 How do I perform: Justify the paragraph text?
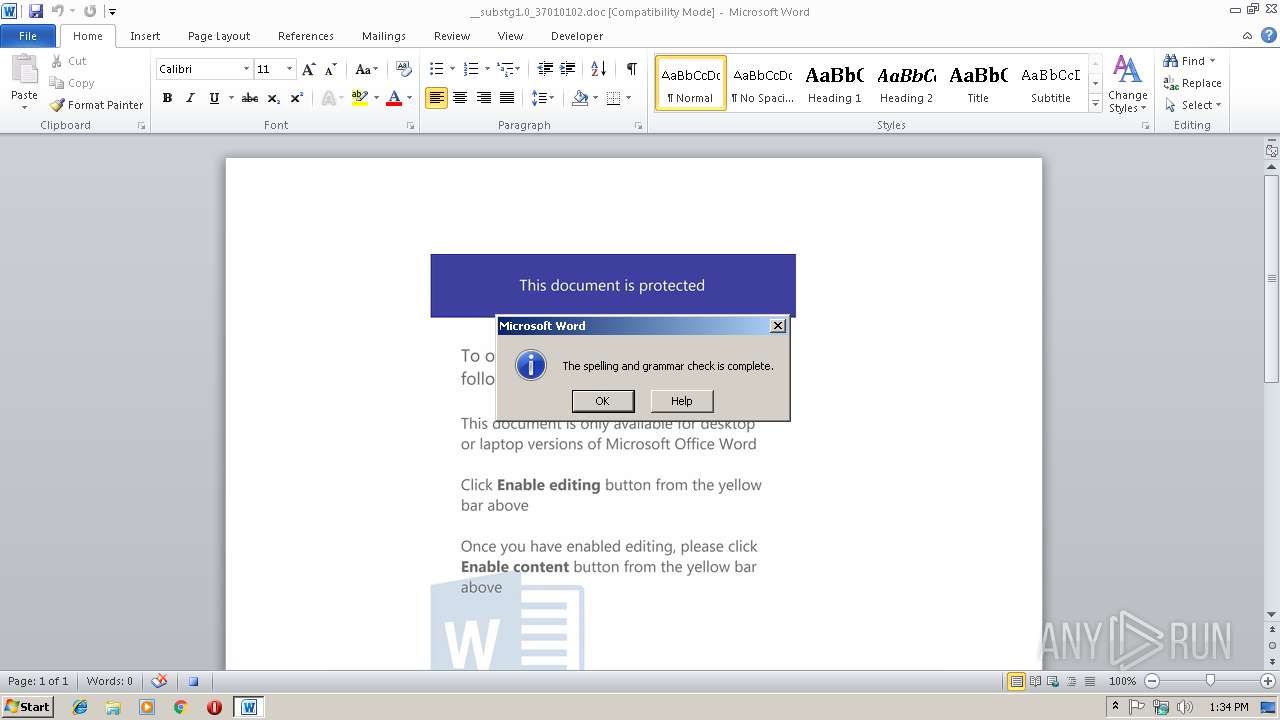pyautogui.click(x=507, y=98)
